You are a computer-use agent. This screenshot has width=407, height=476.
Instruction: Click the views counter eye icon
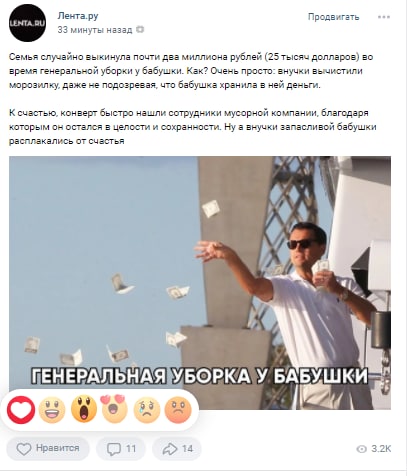click(361, 449)
